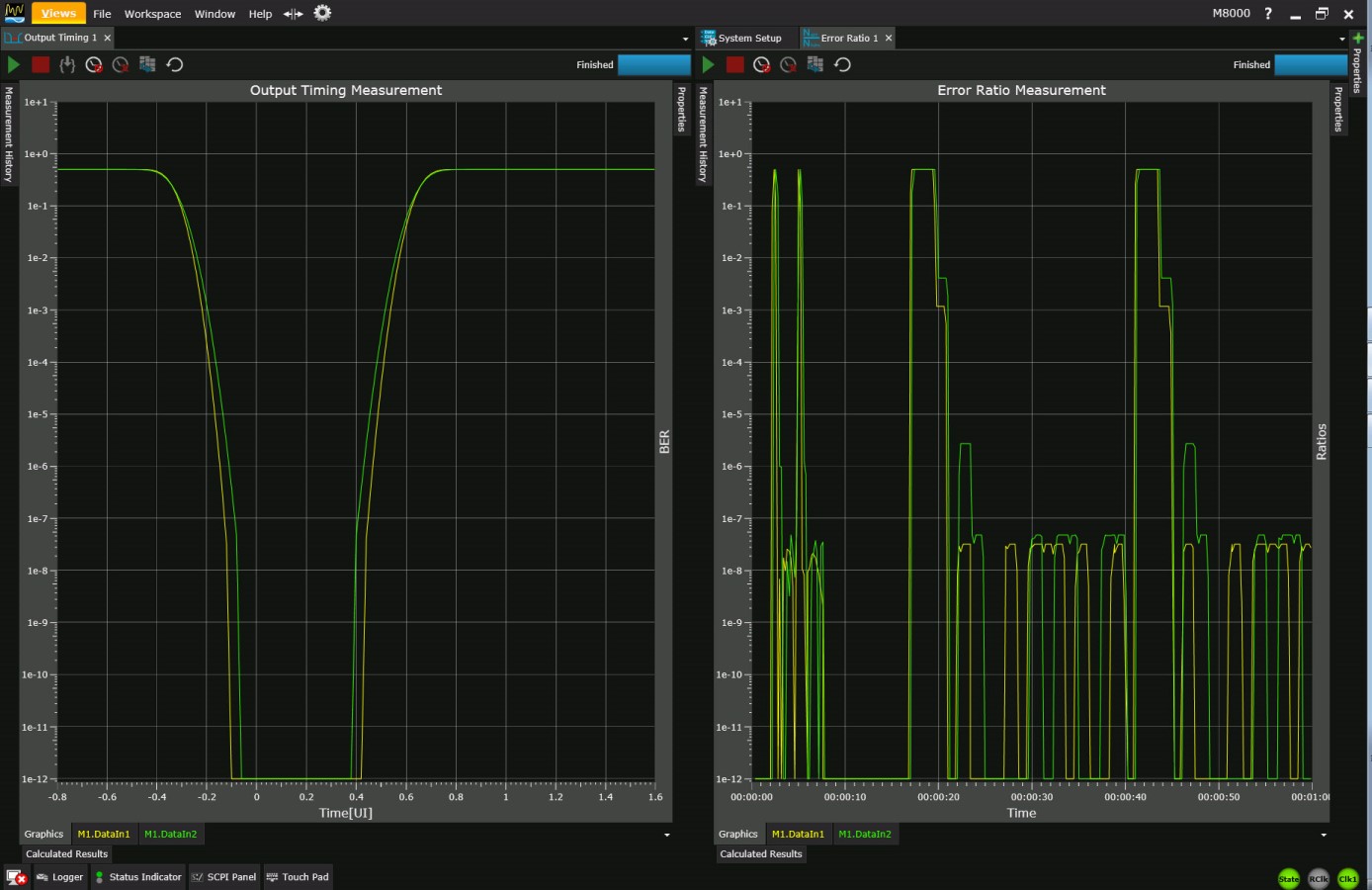Click the orange Views button
This screenshot has width=1372, height=890.
pos(58,13)
